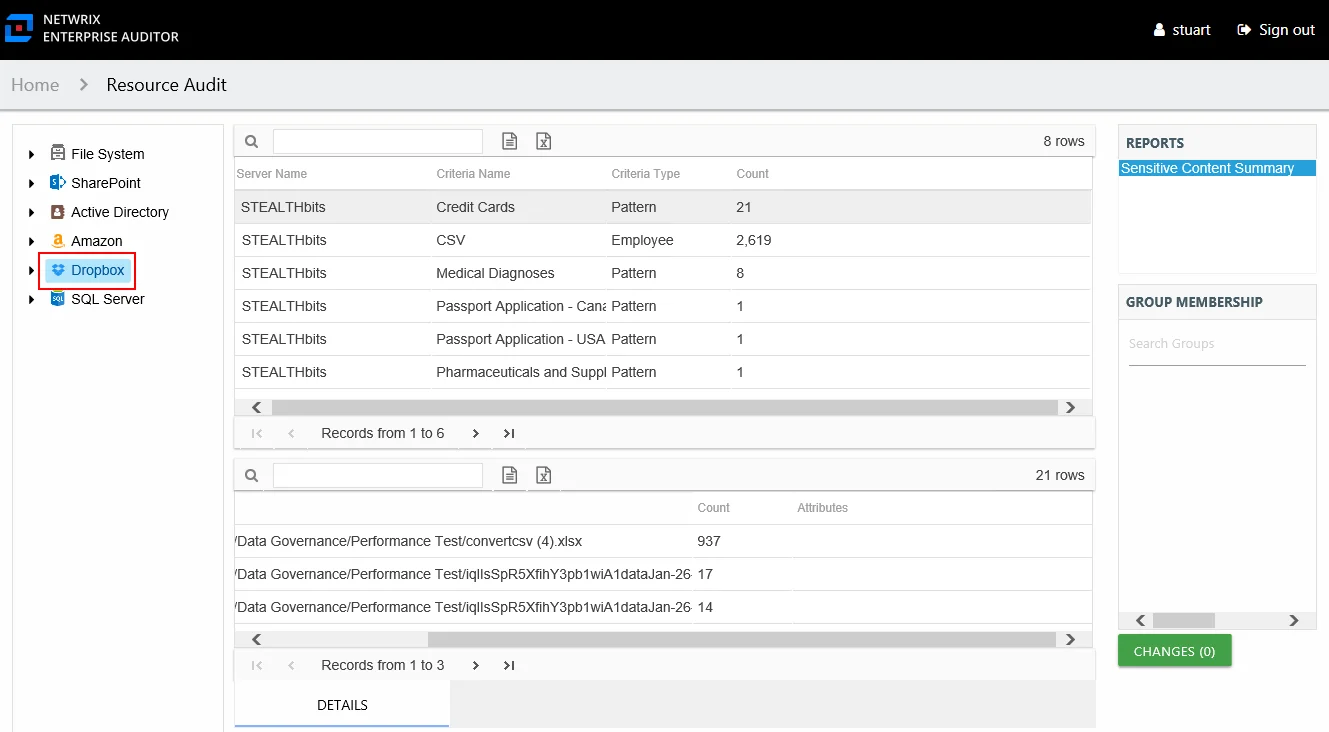Go to next page of upper table
Image resolution: width=1329 pixels, height=732 pixels.
pyautogui.click(x=476, y=433)
